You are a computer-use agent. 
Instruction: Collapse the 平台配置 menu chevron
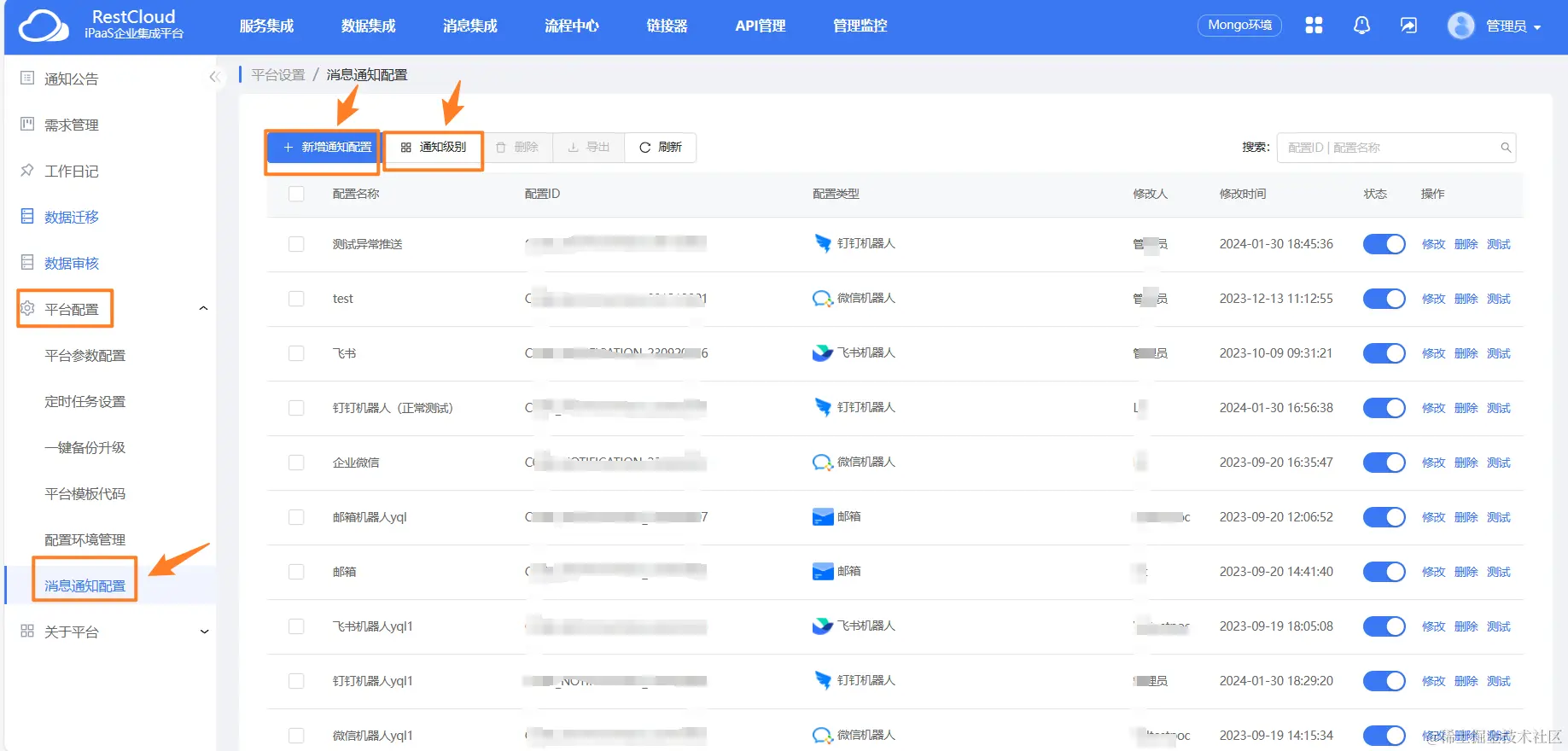click(x=203, y=309)
